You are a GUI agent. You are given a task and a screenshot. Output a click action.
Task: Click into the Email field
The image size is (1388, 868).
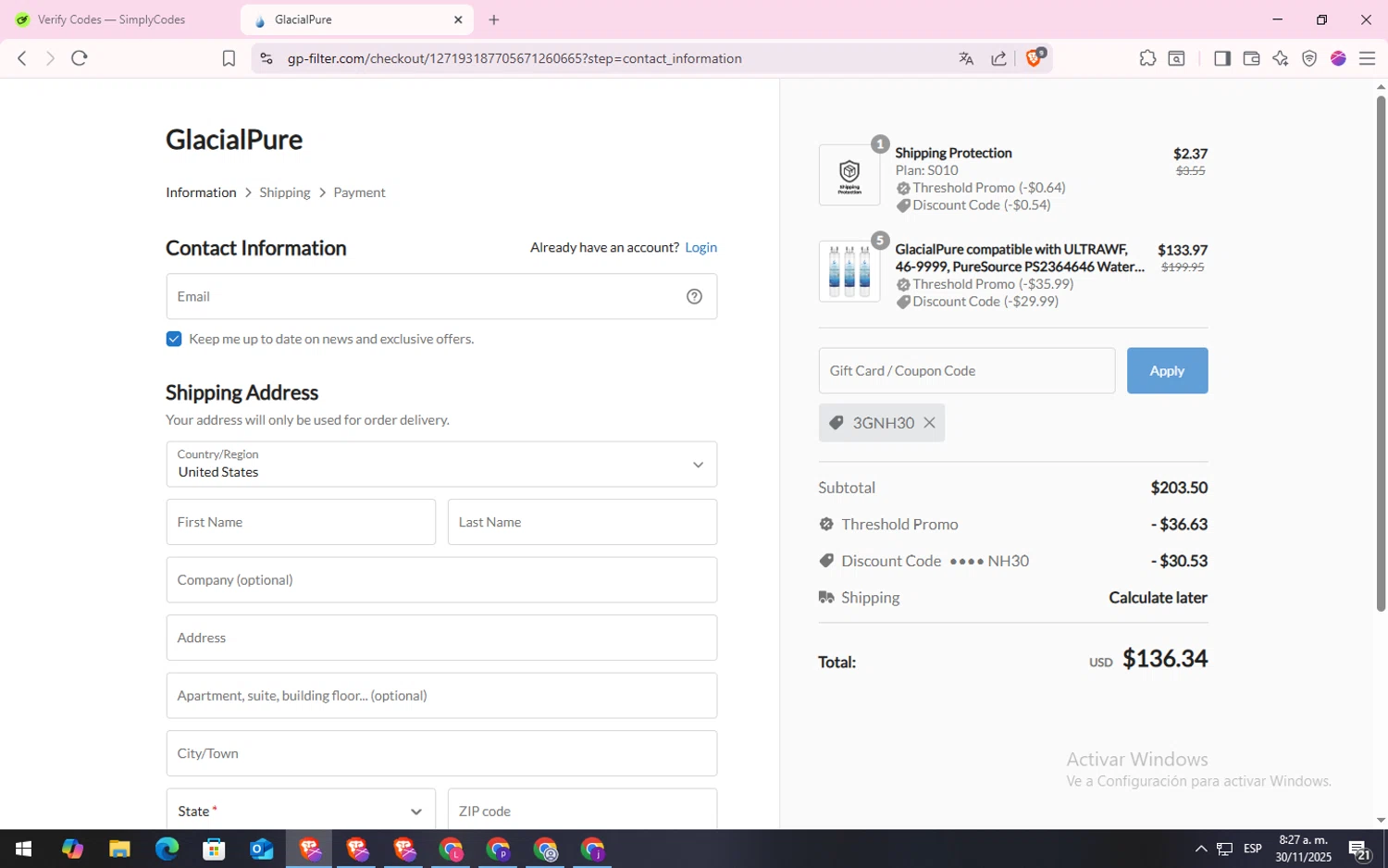[x=441, y=296]
